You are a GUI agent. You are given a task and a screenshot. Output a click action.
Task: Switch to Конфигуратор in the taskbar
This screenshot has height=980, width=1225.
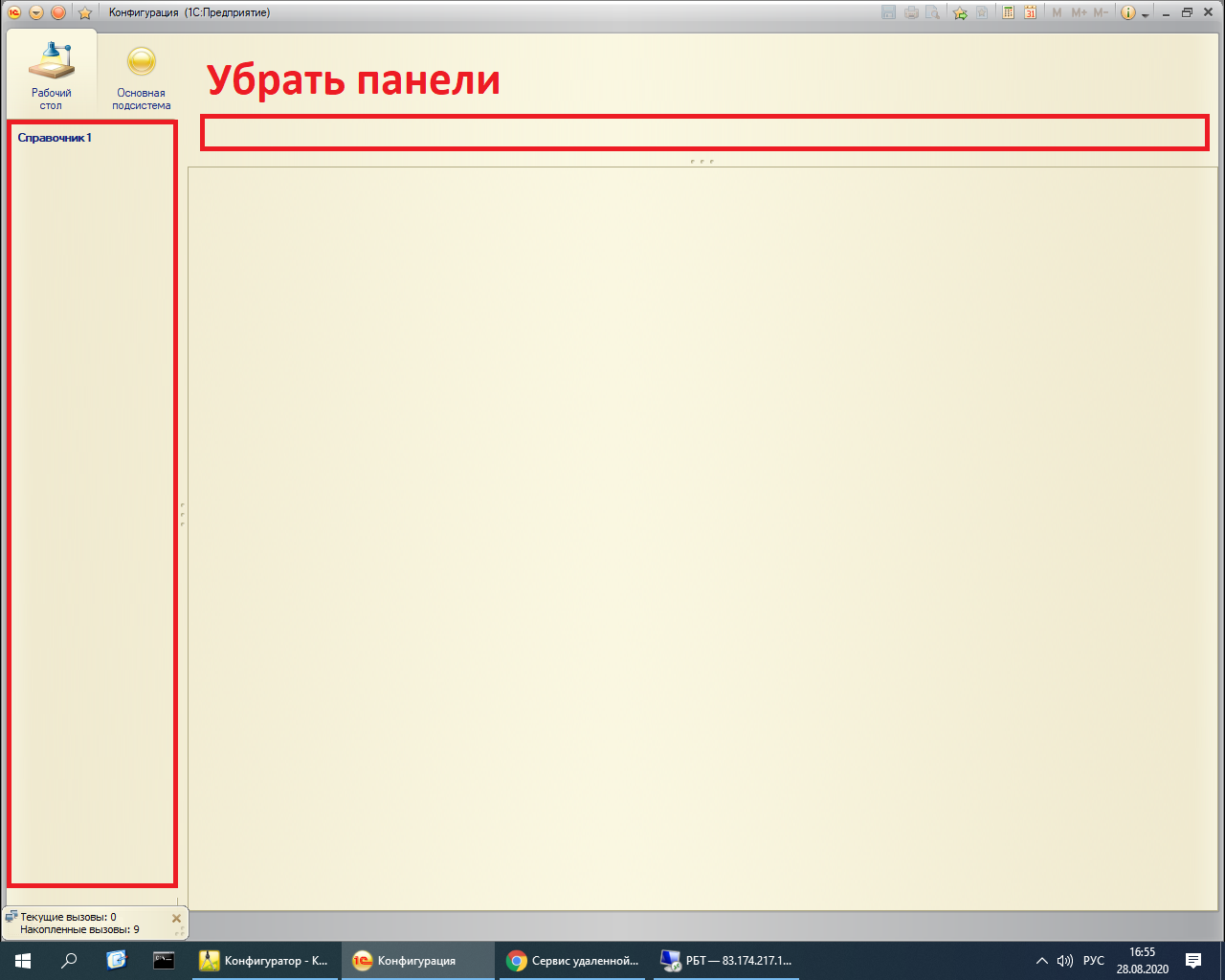(264, 961)
